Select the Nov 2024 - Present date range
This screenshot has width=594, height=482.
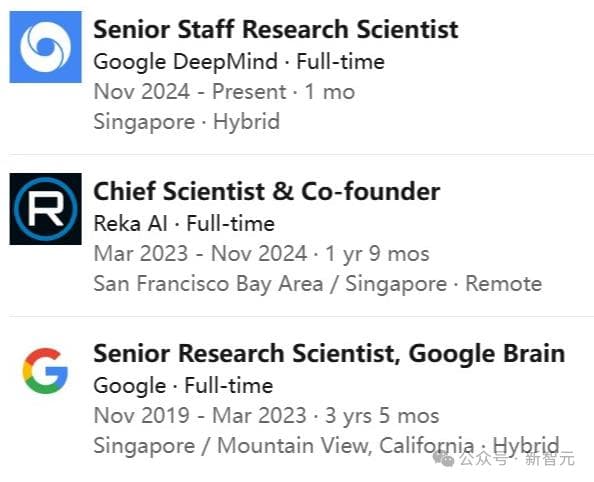(x=190, y=92)
